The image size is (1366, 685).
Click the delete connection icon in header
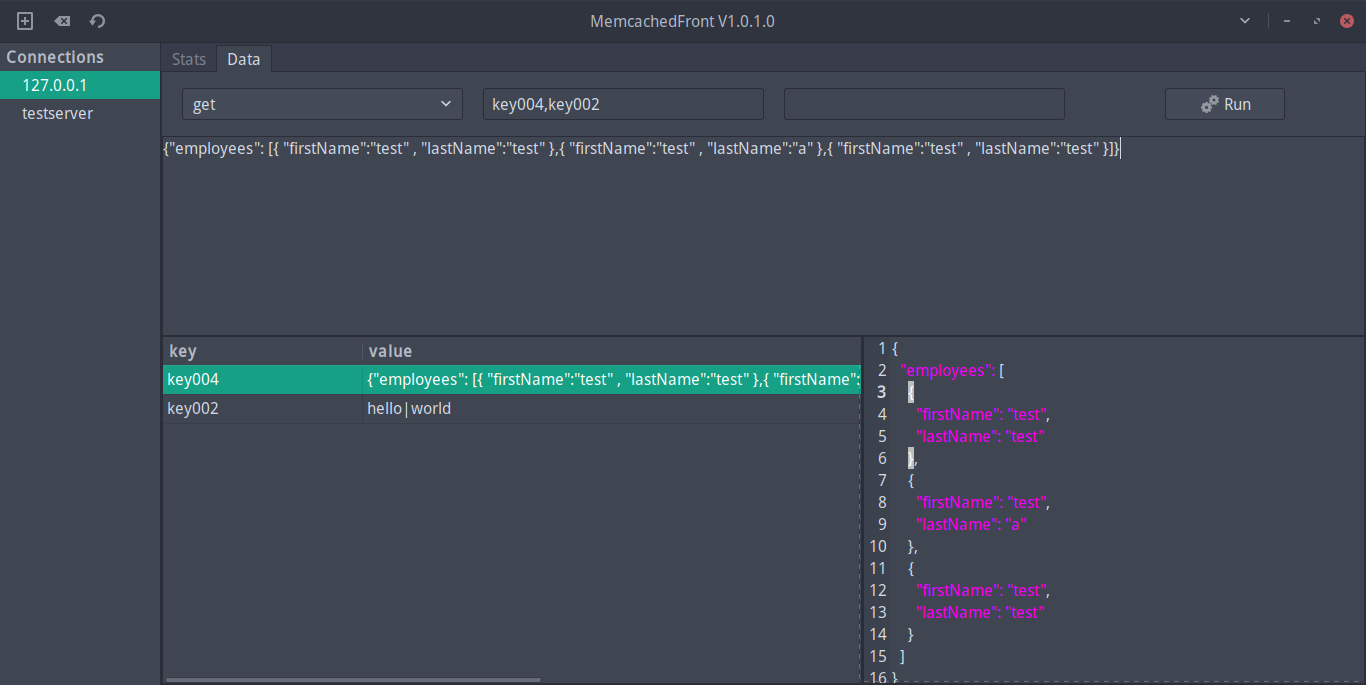[62, 21]
